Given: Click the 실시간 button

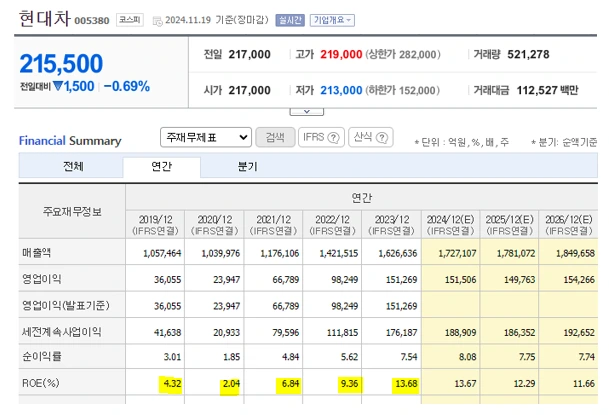Looking at the screenshot, I should coord(290,20).
